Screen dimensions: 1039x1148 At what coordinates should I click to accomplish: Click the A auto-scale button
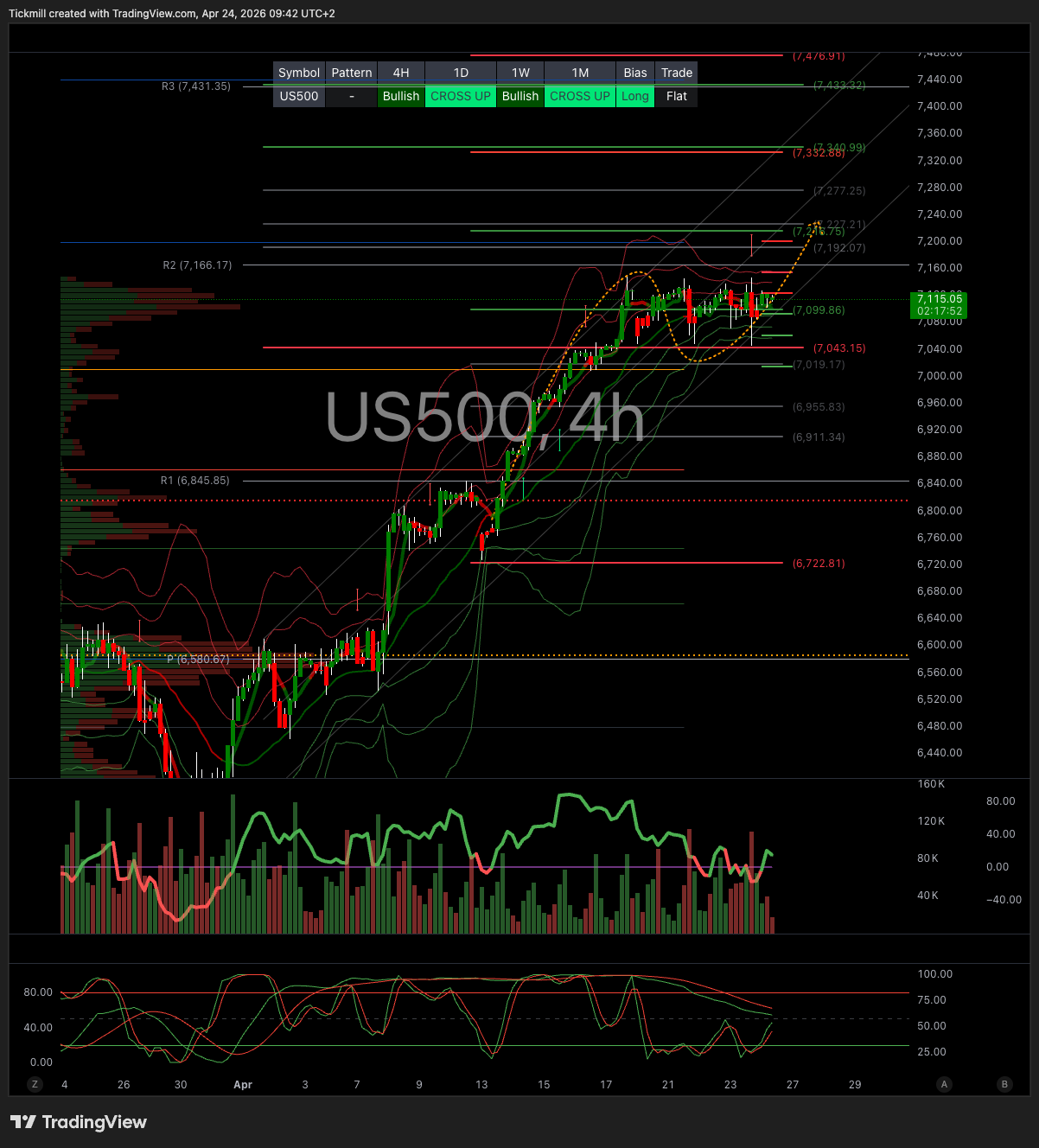[x=944, y=1084]
